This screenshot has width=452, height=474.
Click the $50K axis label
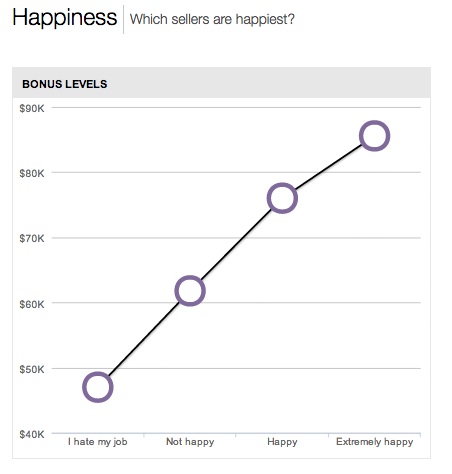coord(32,369)
